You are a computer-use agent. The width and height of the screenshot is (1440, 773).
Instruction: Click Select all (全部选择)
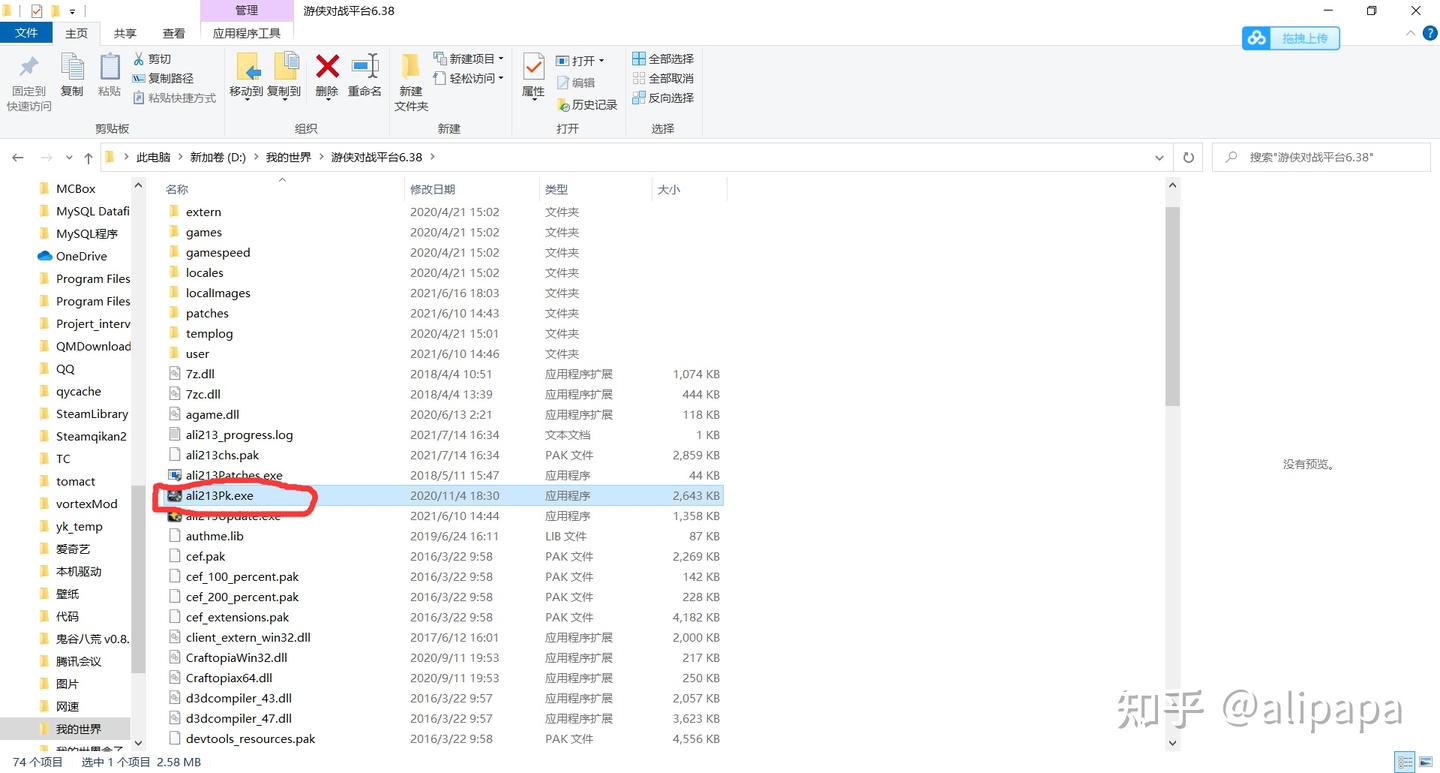(x=663, y=59)
